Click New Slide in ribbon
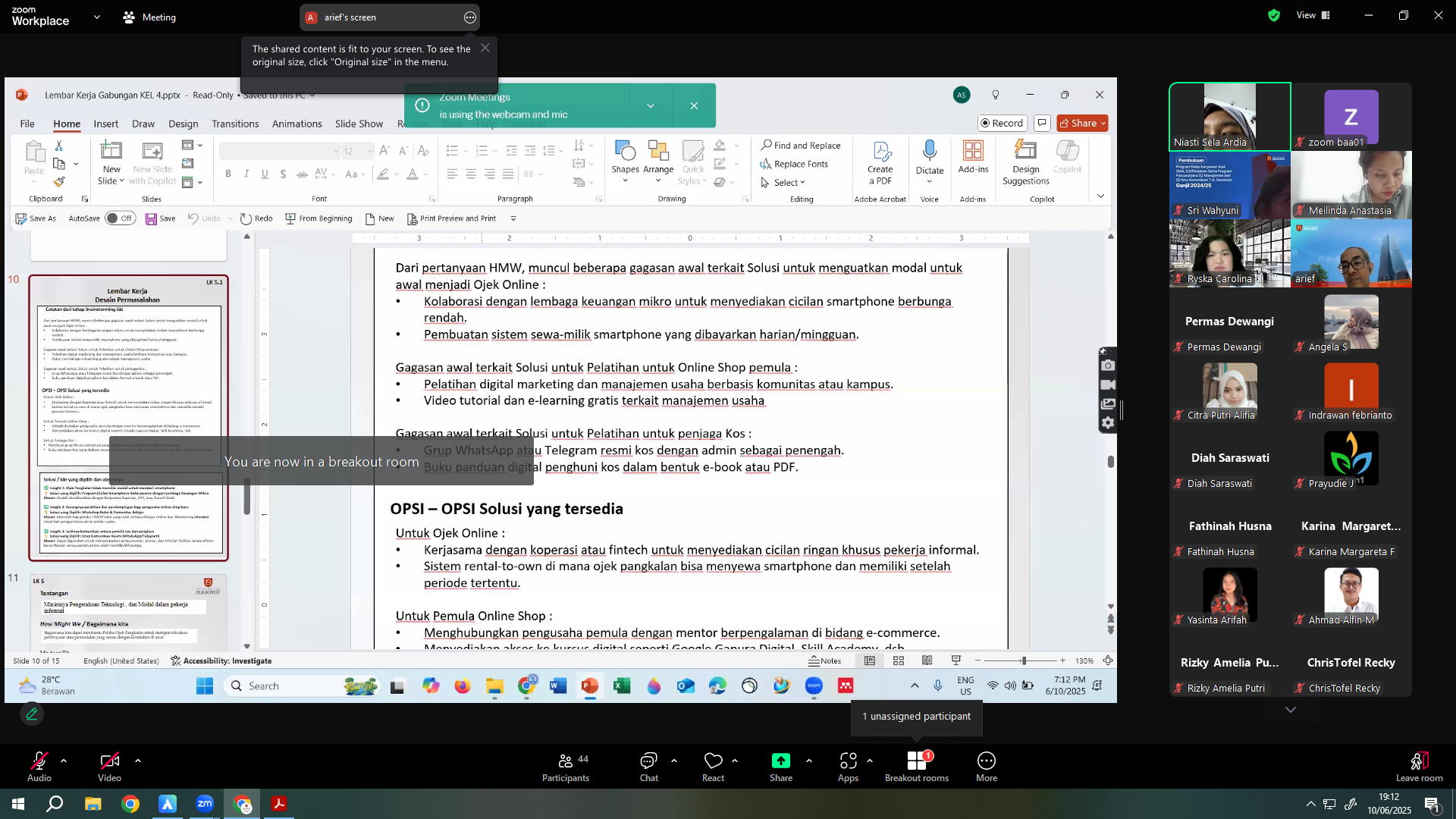The image size is (1456, 819). coord(111,162)
